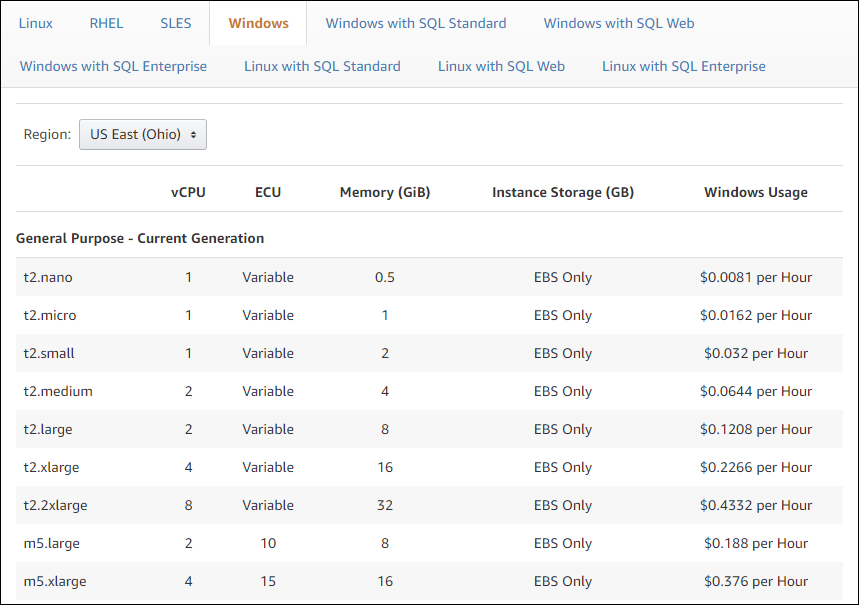
Task: Open Windows with SQL Enterprise tab
Action: click(113, 66)
